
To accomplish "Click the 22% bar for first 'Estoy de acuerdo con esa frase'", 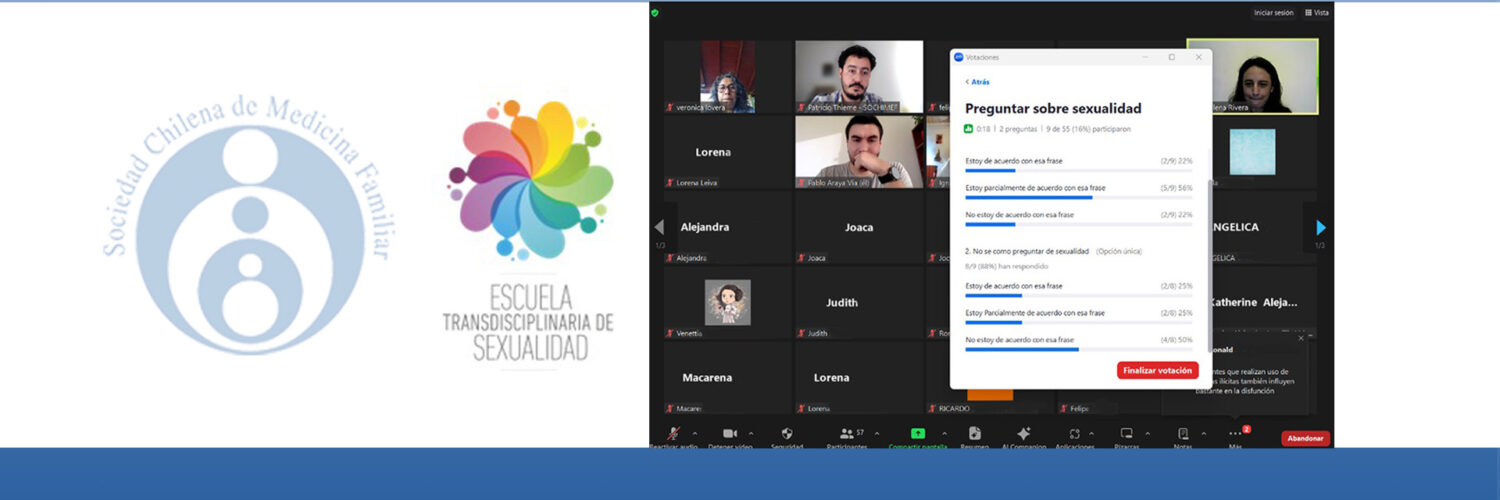I will 1078,171.
